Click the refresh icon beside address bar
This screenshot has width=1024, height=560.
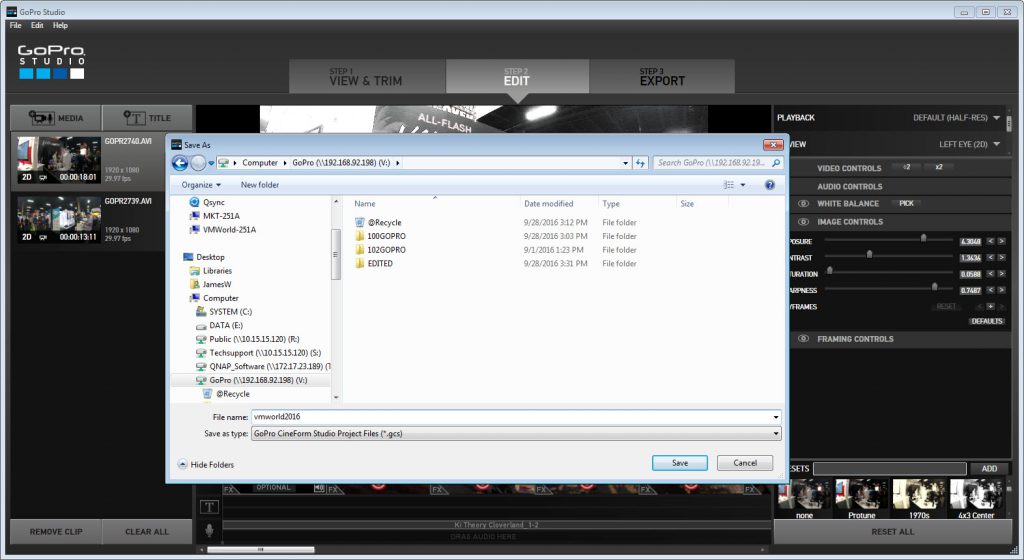(x=640, y=163)
